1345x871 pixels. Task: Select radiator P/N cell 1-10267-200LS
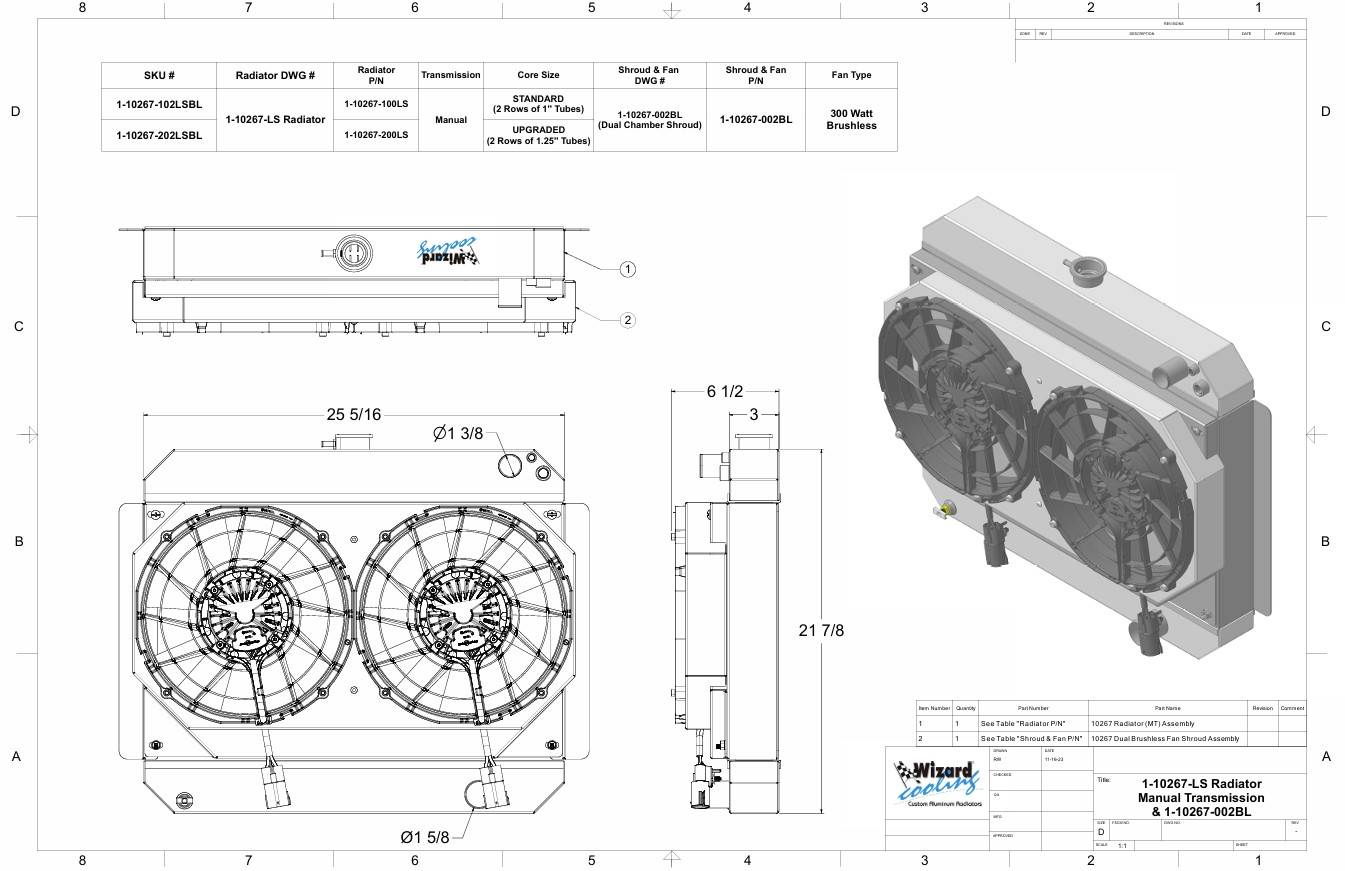(x=375, y=135)
